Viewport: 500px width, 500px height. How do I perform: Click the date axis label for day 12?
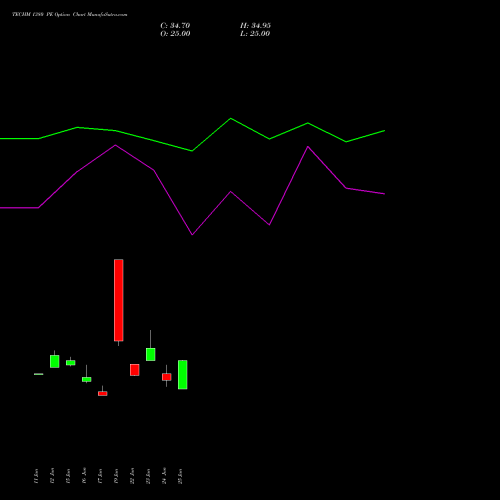[52, 476]
